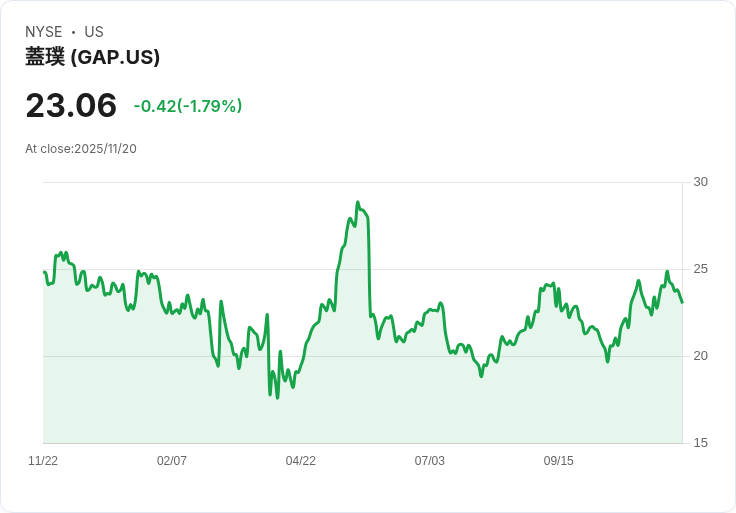Click the 02/07 x-axis date label
This screenshot has height=513, width=736.
pyautogui.click(x=172, y=461)
